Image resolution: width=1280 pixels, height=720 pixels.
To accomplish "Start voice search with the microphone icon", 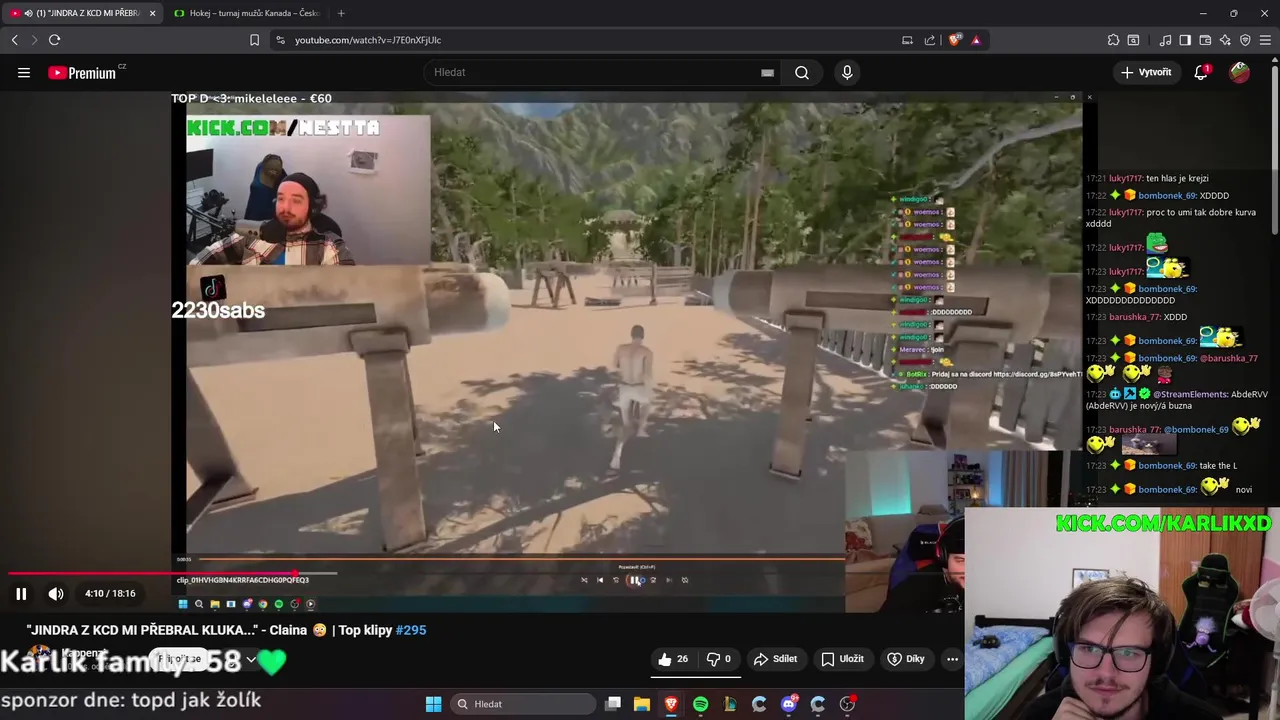I will (847, 72).
